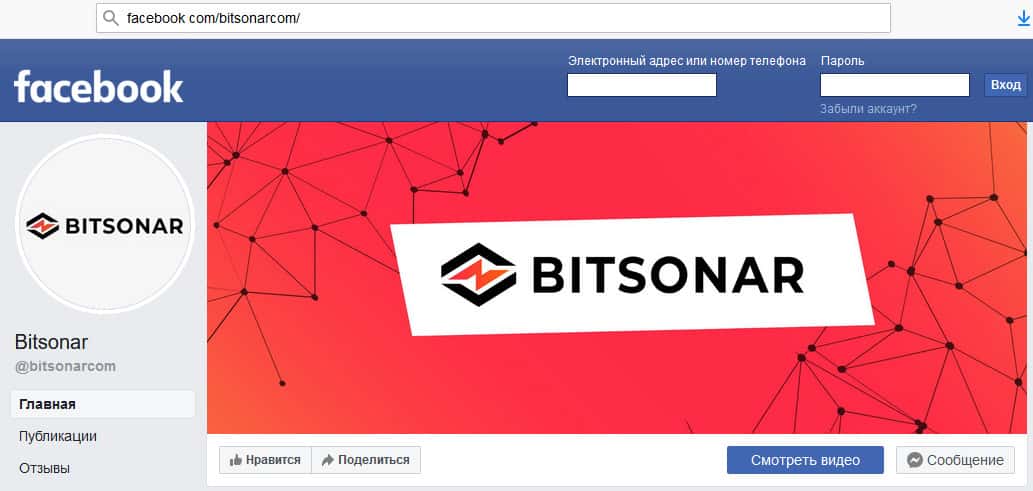Click the search magnifier icon in address bar
The height and width of the screenshot is (491, 1033).
111,18
